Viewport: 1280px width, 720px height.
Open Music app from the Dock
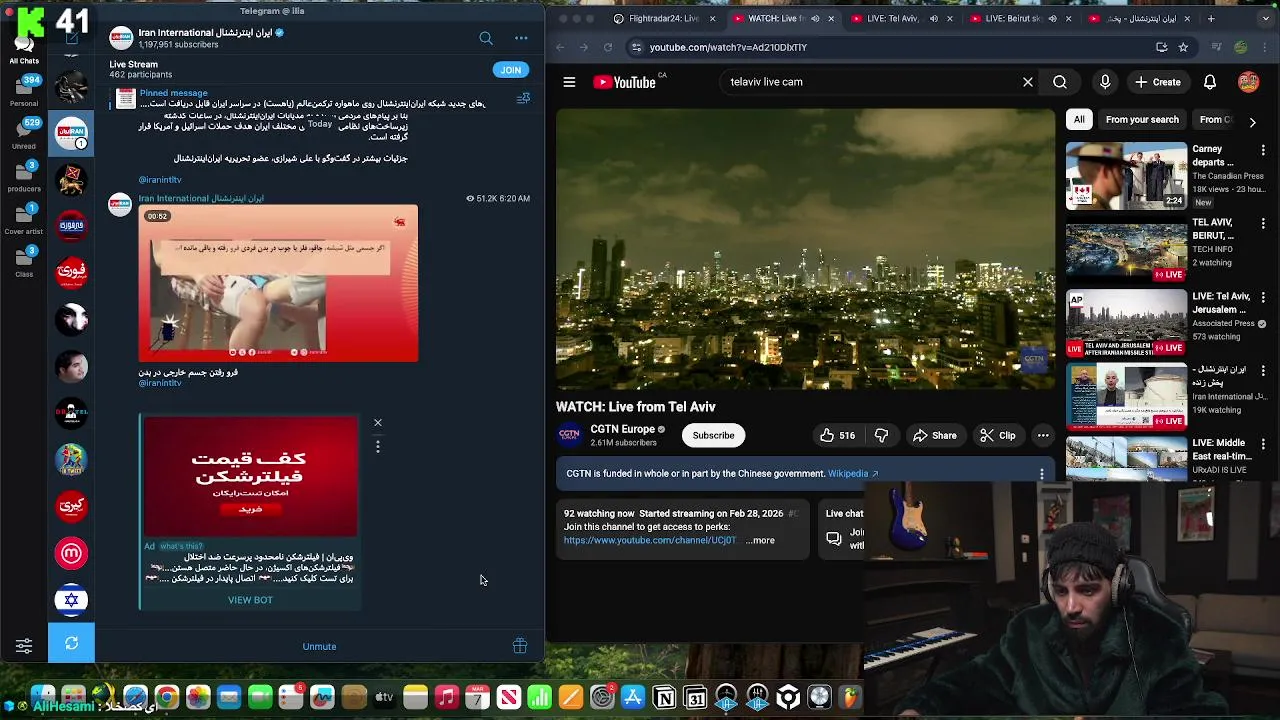[446, 697]
